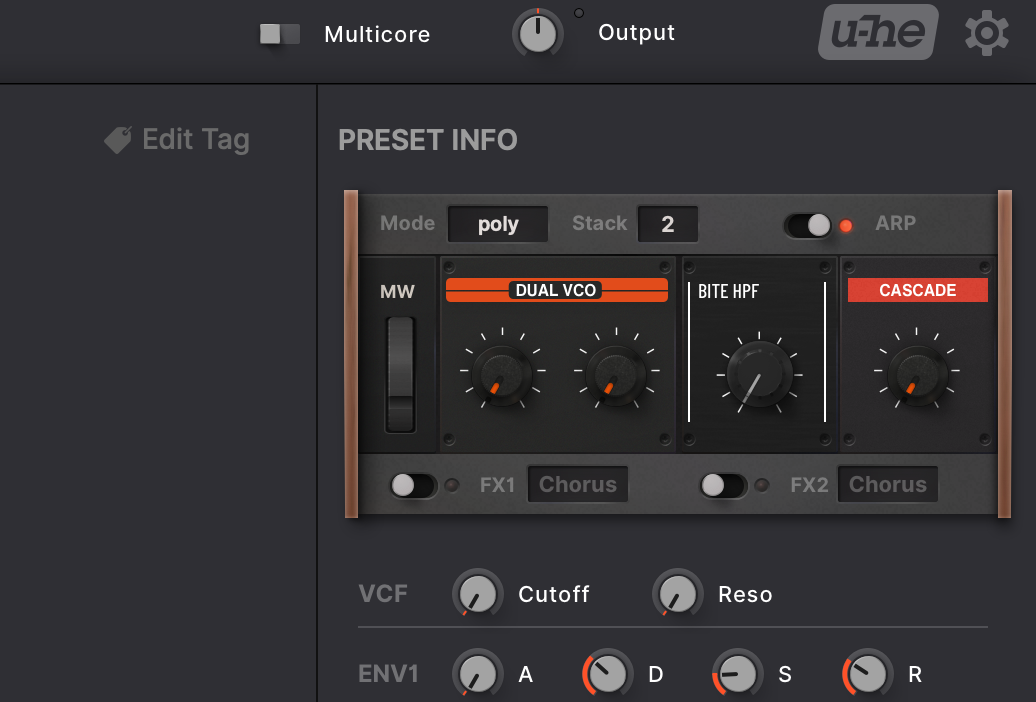Click the Reso label text

pos(745,594)
